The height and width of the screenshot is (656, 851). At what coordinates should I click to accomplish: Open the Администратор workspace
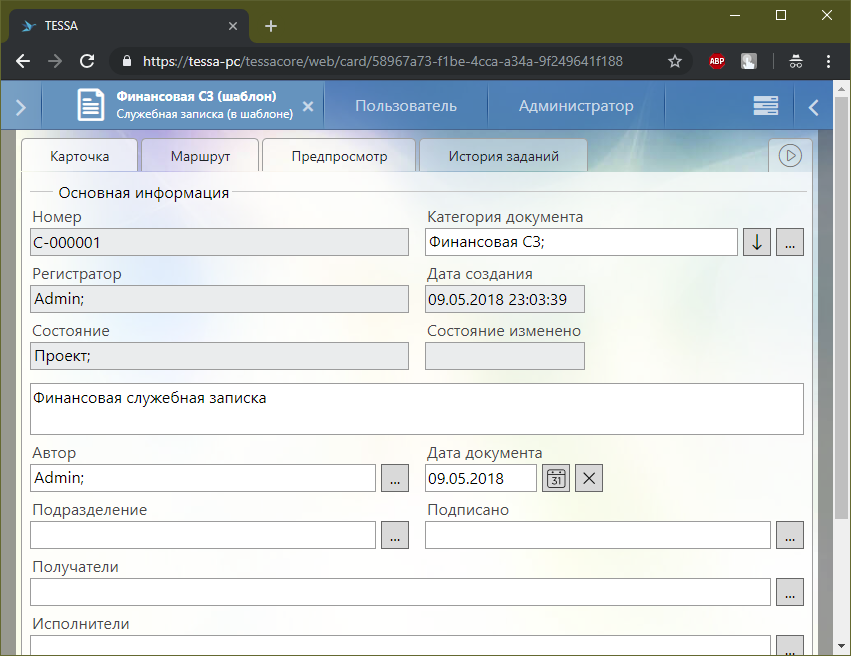click(576, 106)
